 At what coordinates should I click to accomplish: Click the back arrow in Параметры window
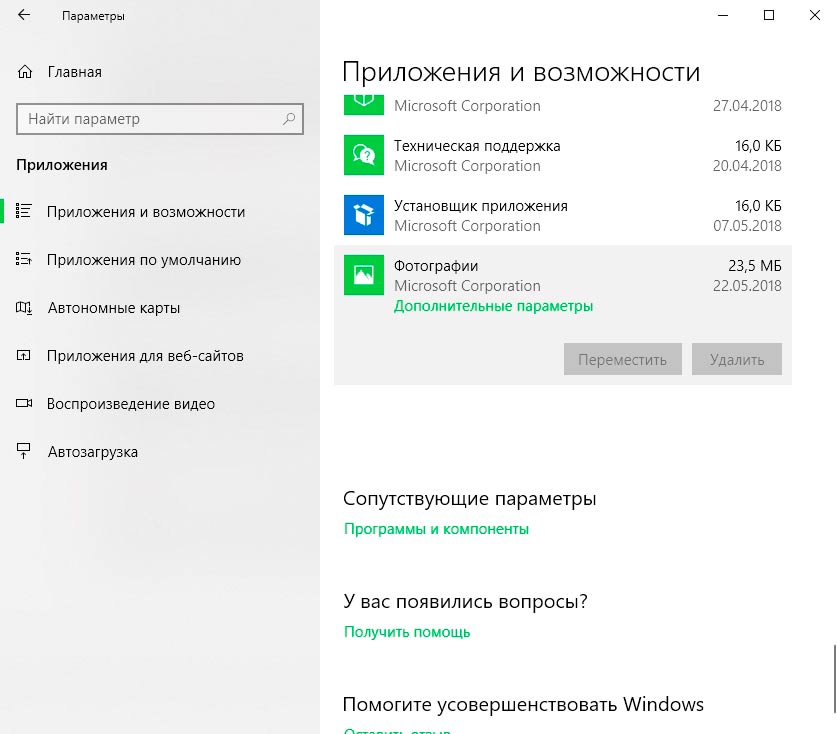click(24, 16)
